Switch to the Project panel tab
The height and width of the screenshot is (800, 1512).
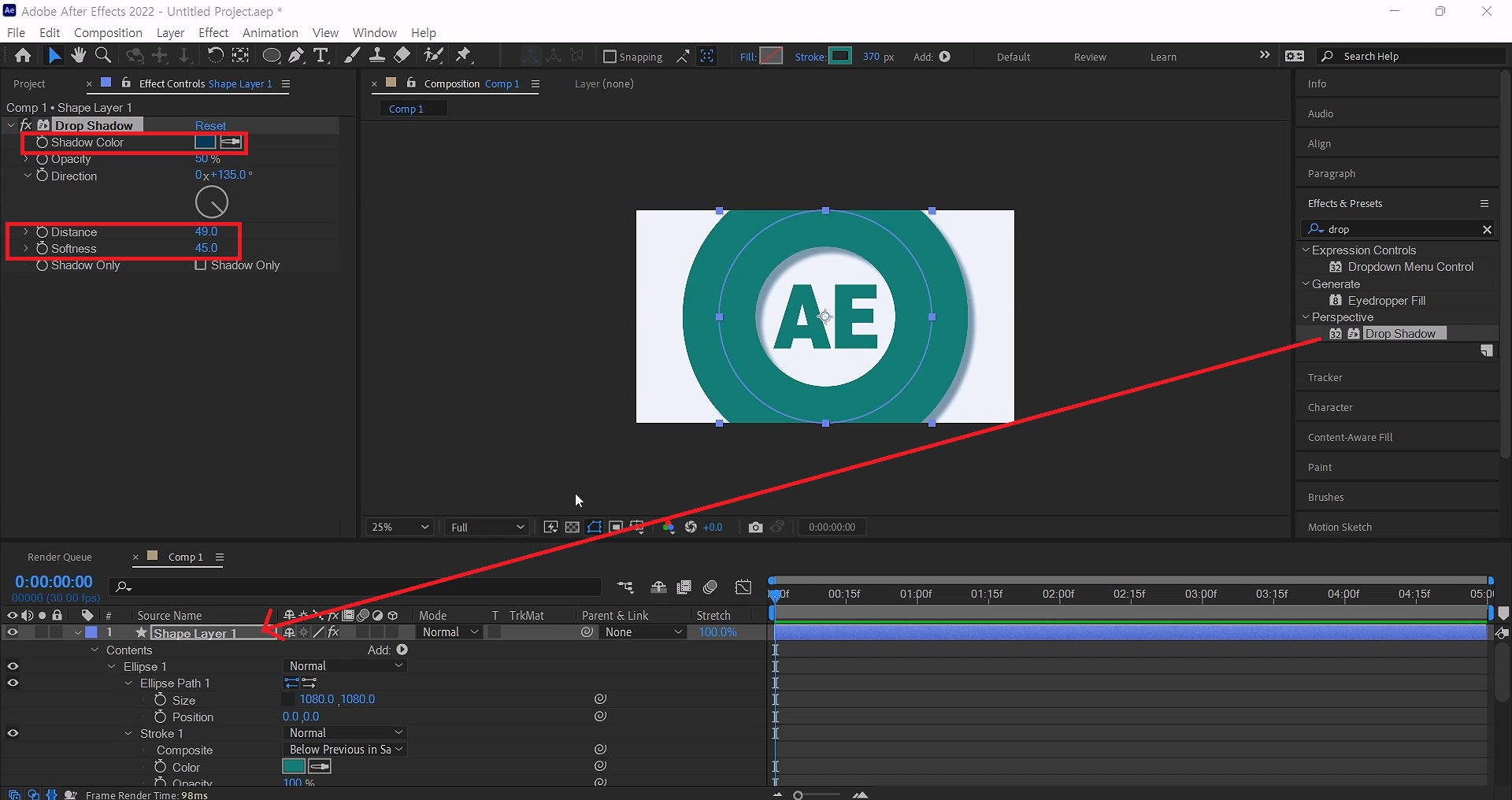[29, 84]
